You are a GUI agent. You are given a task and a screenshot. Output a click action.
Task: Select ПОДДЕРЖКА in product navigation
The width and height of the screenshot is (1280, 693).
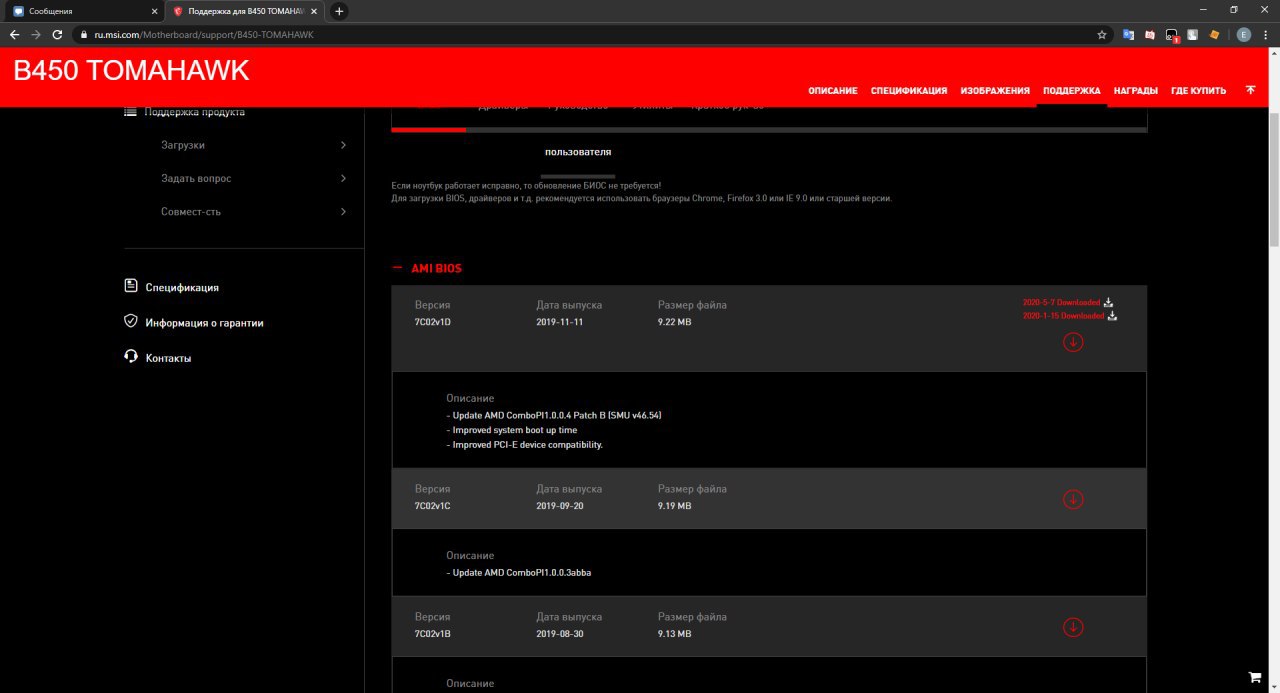pos(1072,91)
